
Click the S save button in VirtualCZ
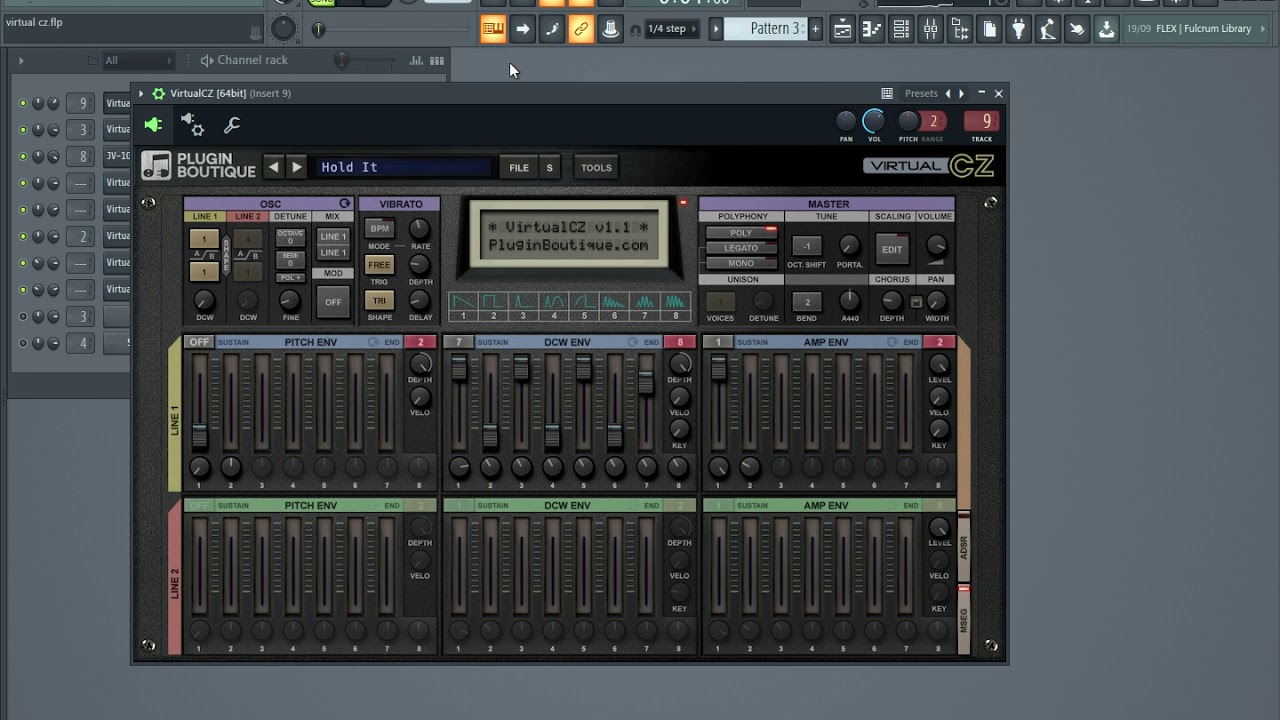coord(549,168)
